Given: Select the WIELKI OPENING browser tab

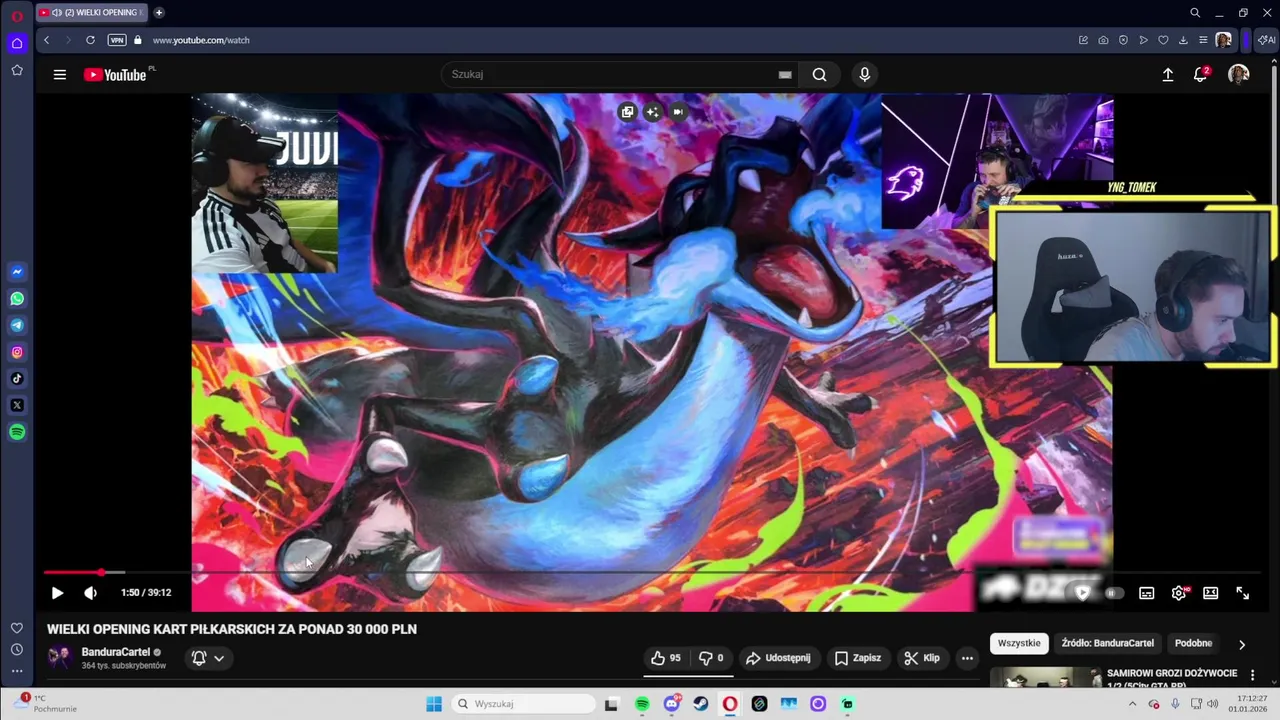Looking at the screenshot, I should pyautogui.click(x=91, y=13).
